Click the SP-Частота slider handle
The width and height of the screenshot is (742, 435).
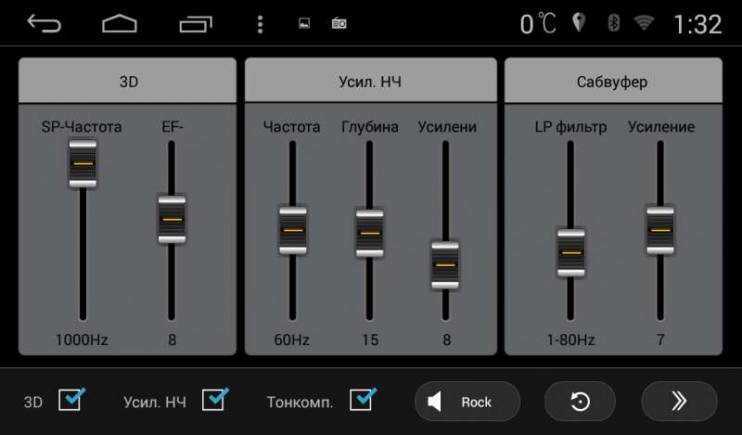pos(83,164)
